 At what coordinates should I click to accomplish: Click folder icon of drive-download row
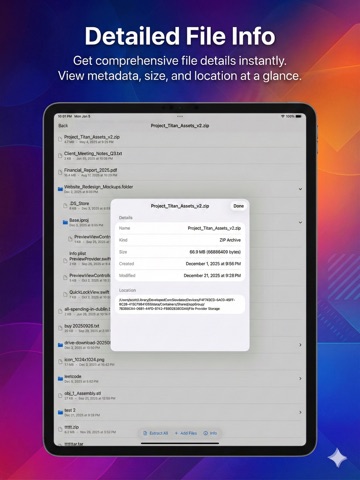coord(60,345)
